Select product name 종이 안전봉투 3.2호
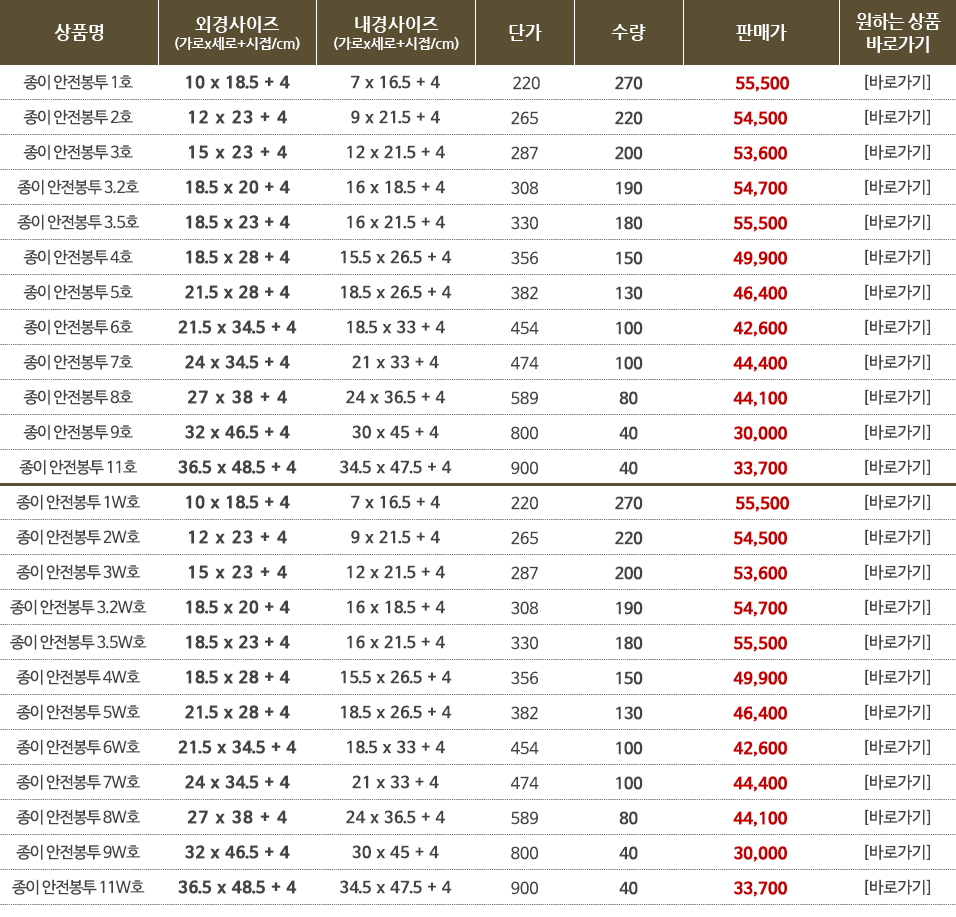The height and width of the screenshot is (917, 956). 78,187
